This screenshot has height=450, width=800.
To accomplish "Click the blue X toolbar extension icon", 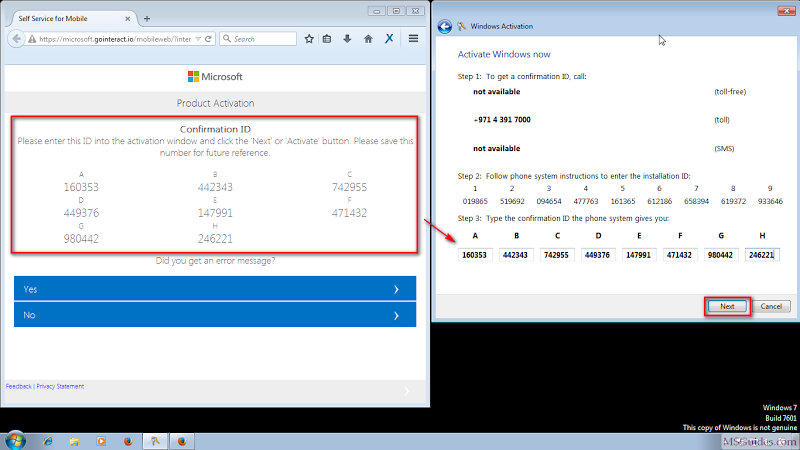I will pyautogui.click(x=389, y=39).
